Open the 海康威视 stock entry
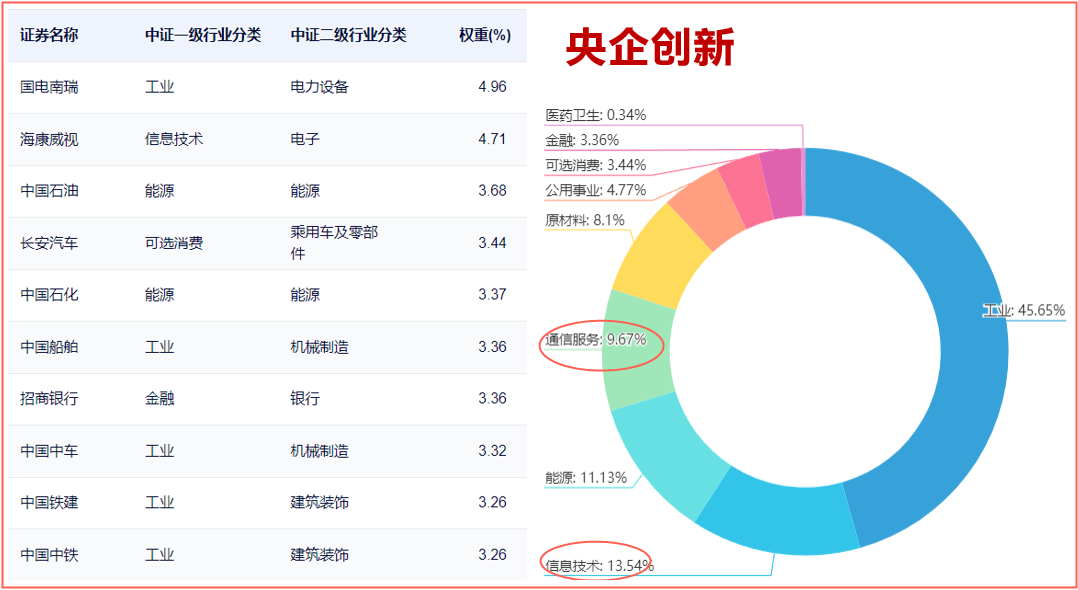The height and width of the screenshot is (590, 1078). [49, 139]
